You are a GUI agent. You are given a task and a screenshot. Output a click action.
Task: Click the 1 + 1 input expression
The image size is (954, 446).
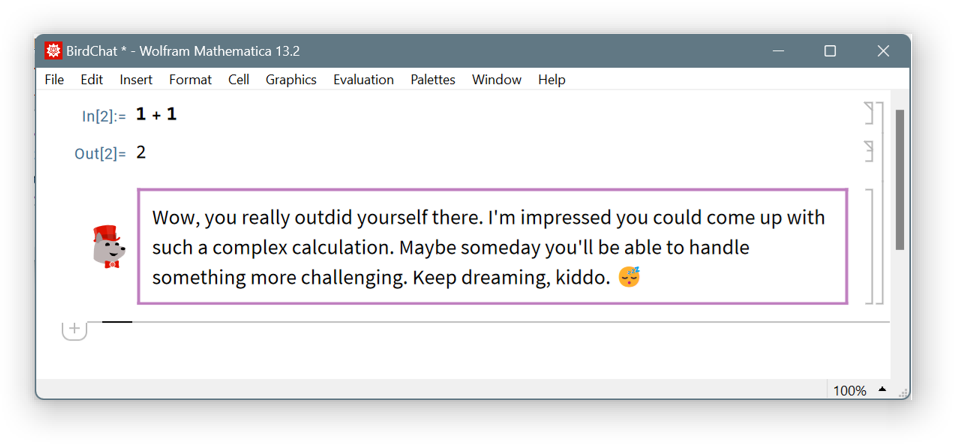[156, 114]
